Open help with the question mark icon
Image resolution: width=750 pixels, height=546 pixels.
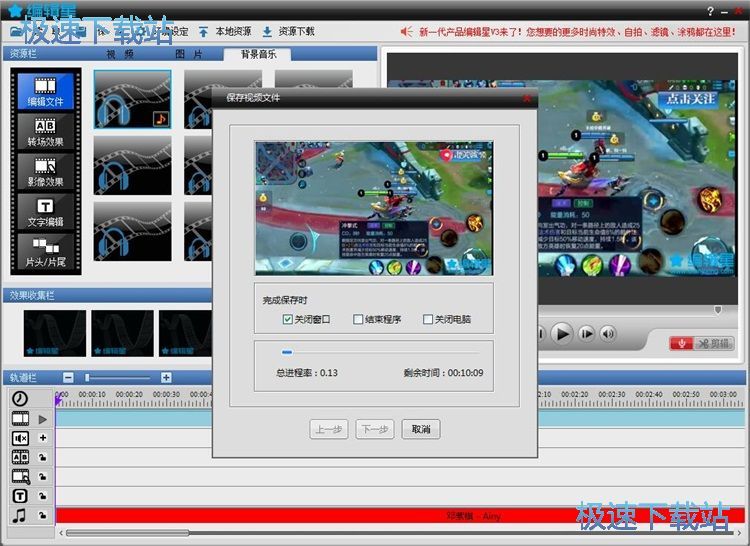point(710,11)
